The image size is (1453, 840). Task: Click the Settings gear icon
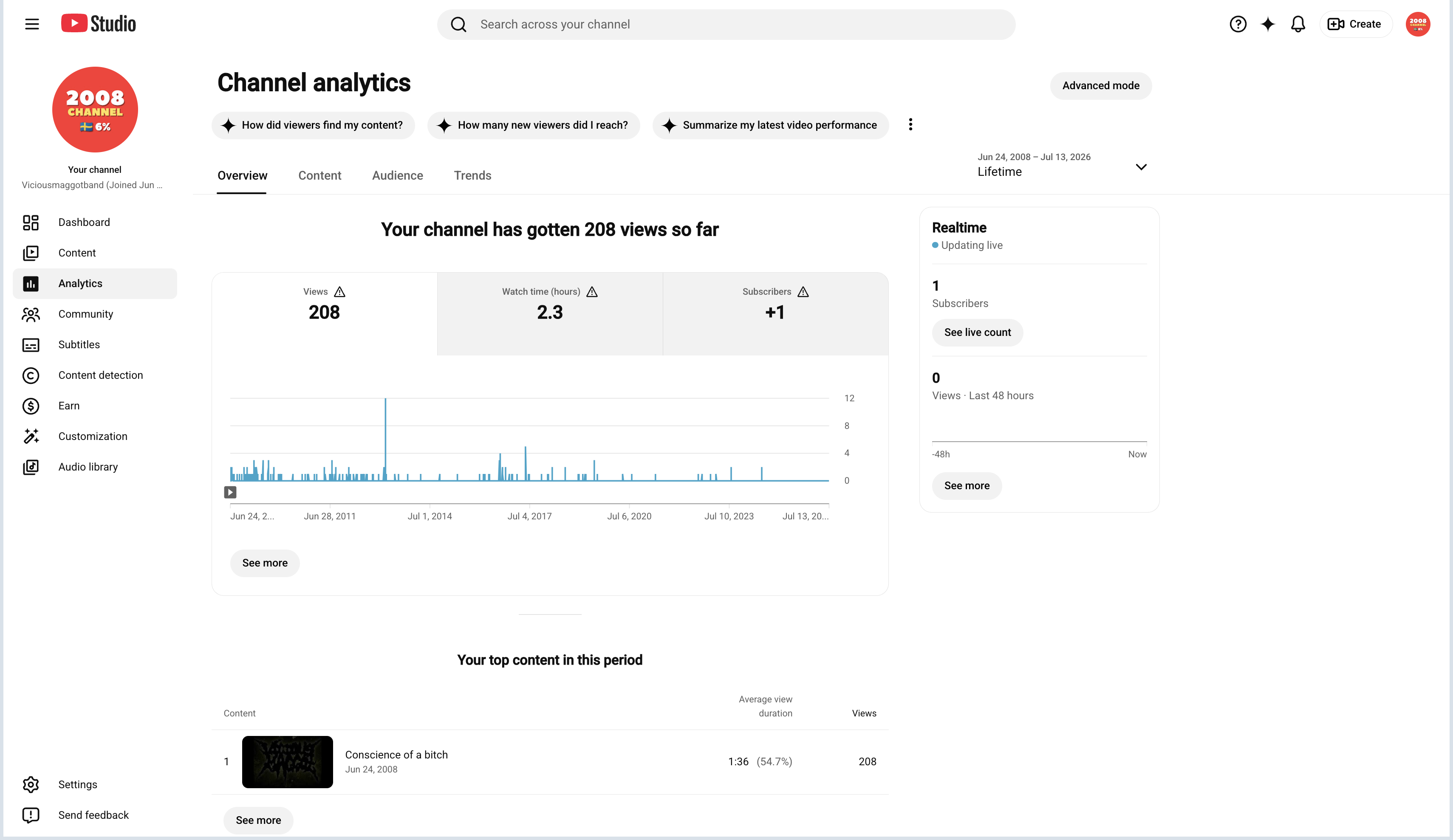pos(31,785)
